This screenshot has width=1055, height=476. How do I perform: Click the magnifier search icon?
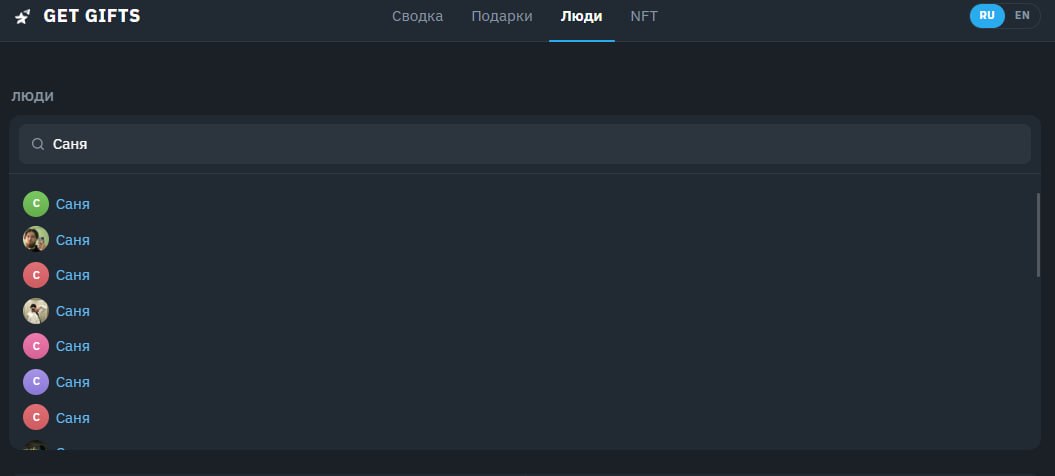[38, 144]
